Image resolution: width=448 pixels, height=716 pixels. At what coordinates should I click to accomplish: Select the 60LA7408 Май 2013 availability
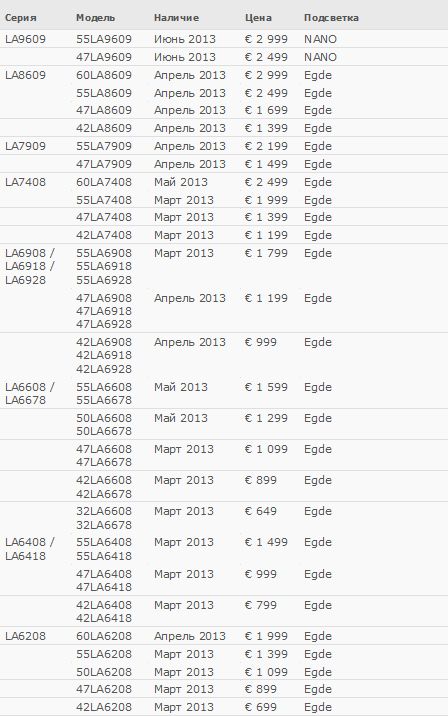[x=181, y=182]
